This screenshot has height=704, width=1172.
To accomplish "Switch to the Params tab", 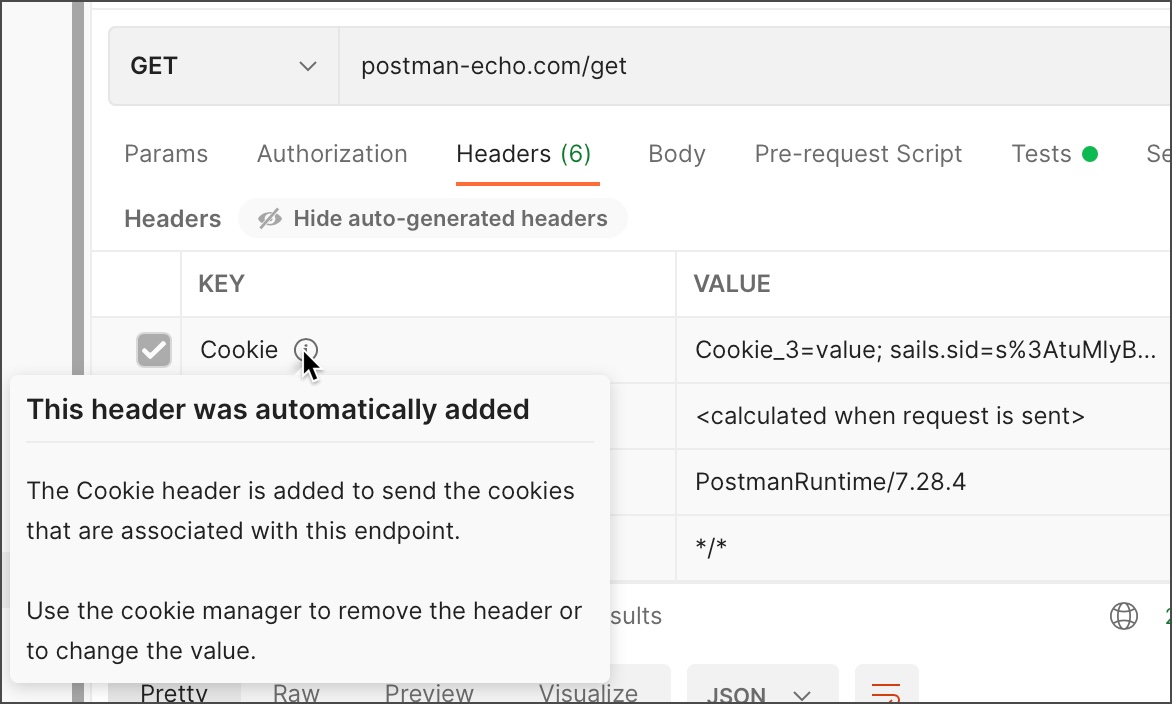I will pos(166,154).
